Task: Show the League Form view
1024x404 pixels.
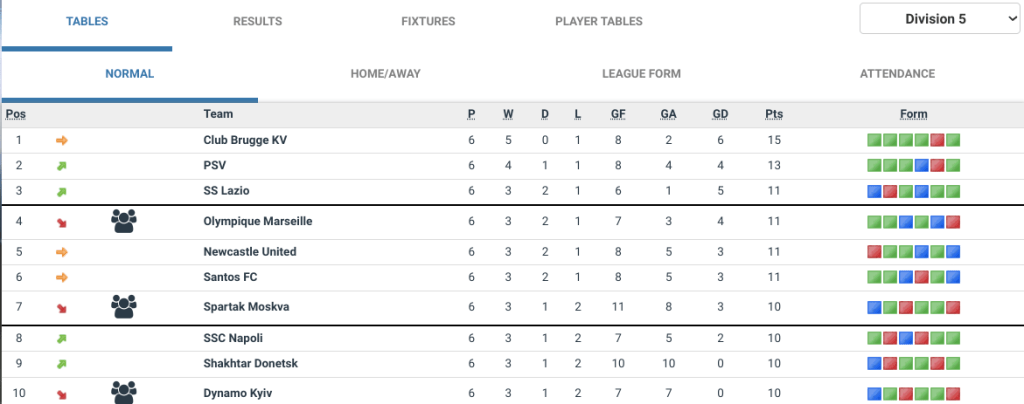Action: [641, 74]
